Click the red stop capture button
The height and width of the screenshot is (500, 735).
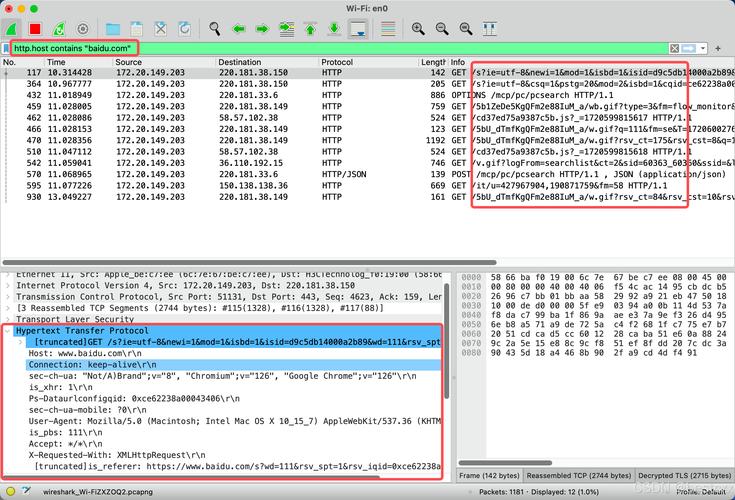pos(35,28)
